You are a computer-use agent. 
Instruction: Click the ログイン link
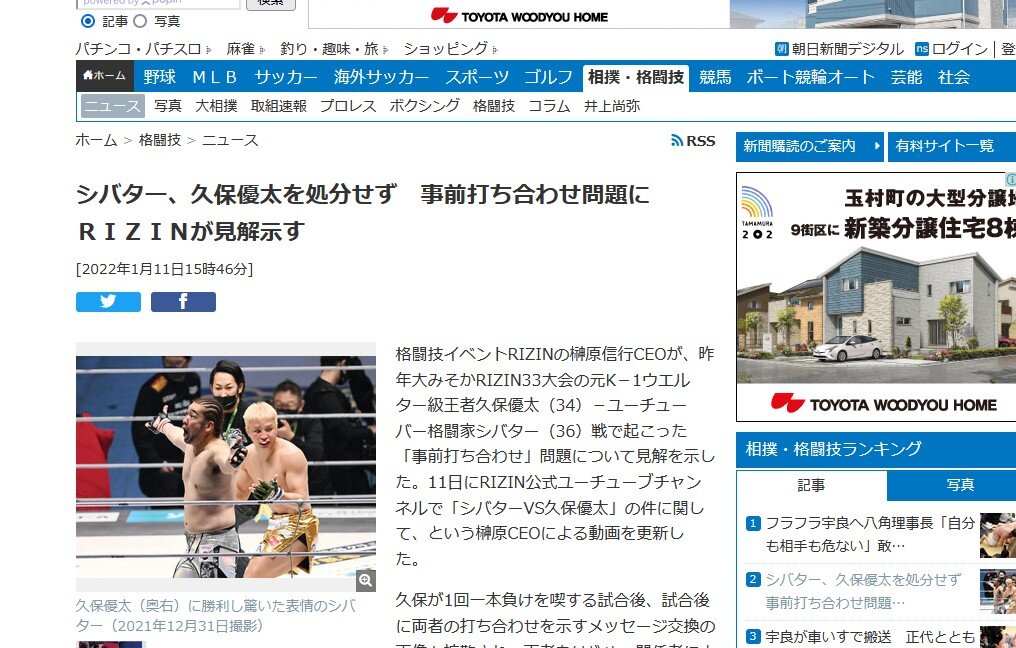tap(960, 49)
